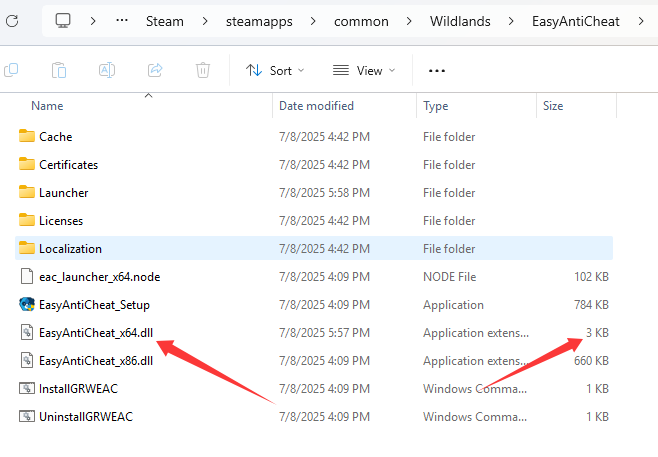Select the Licenses folder name
Viewport: 658px width, 457px height.
click(61, 221)
